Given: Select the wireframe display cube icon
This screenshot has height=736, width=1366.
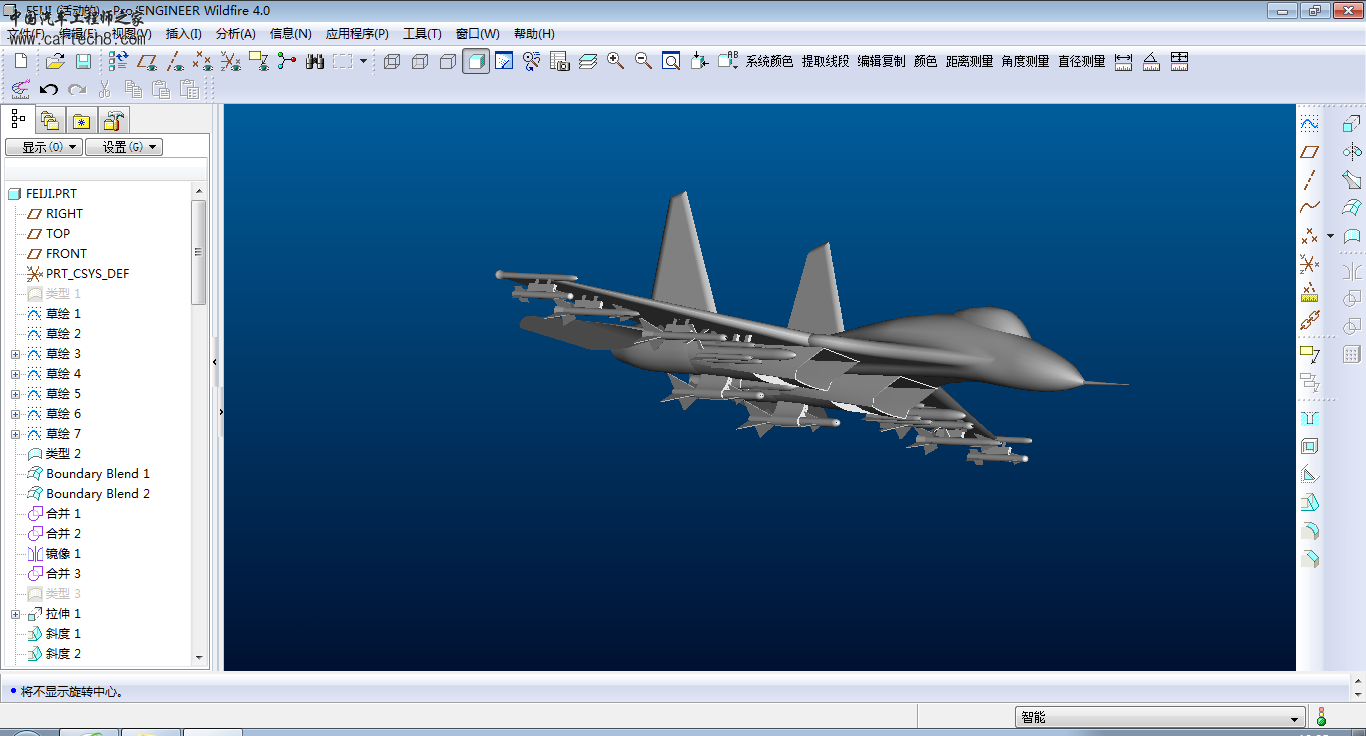Looking at the screenshot, I should point(392,62).
